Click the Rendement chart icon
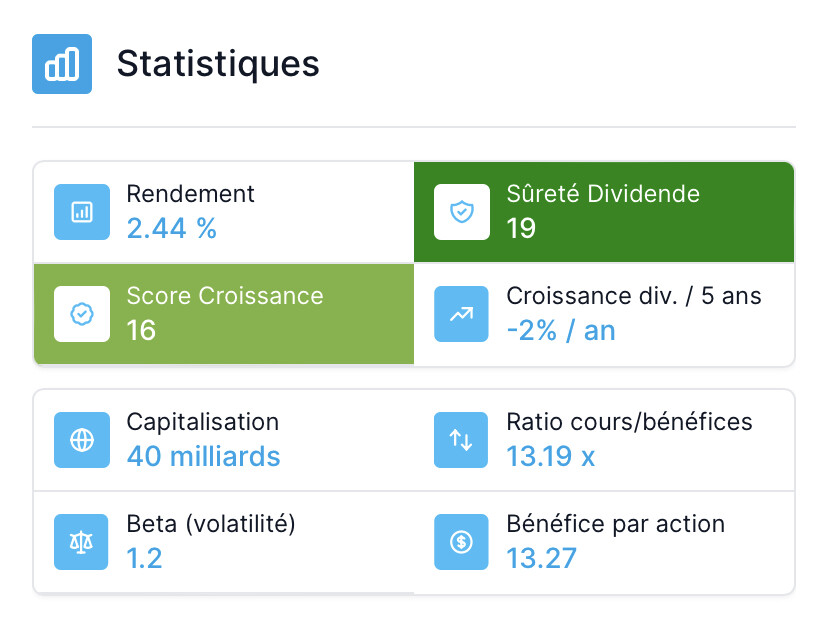Screen dimensions: 828x632 (x=82, y=212)
